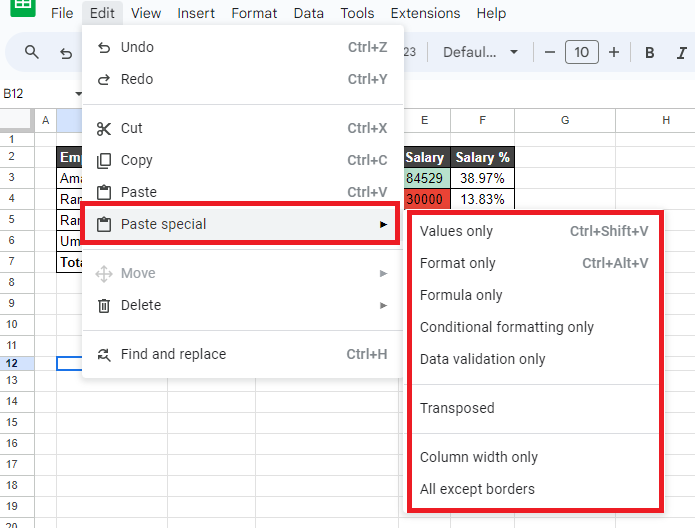Click the Salary % header cell

pos(482,157)
